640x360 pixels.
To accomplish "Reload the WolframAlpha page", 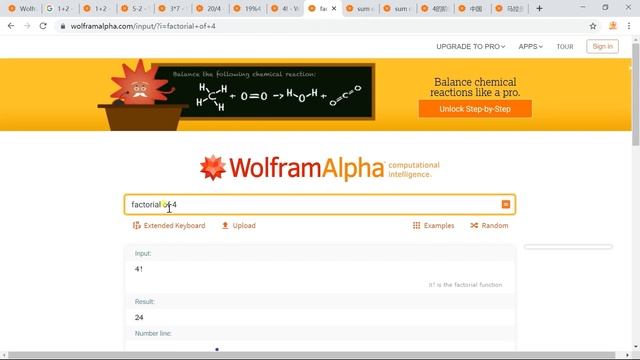I will tap(43, 26).
